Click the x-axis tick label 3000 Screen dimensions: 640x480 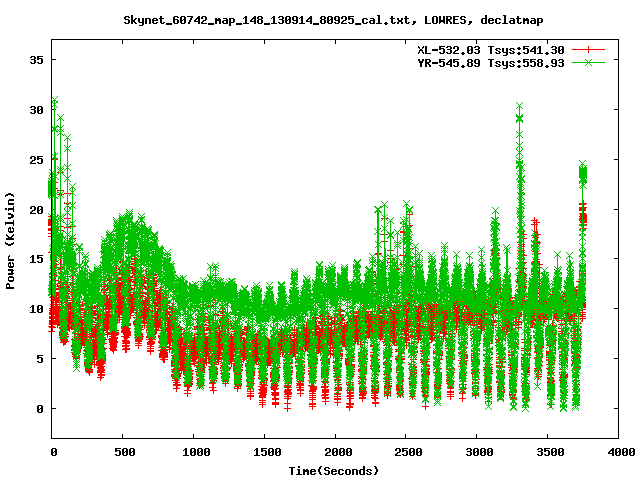[x=479, y=452]
